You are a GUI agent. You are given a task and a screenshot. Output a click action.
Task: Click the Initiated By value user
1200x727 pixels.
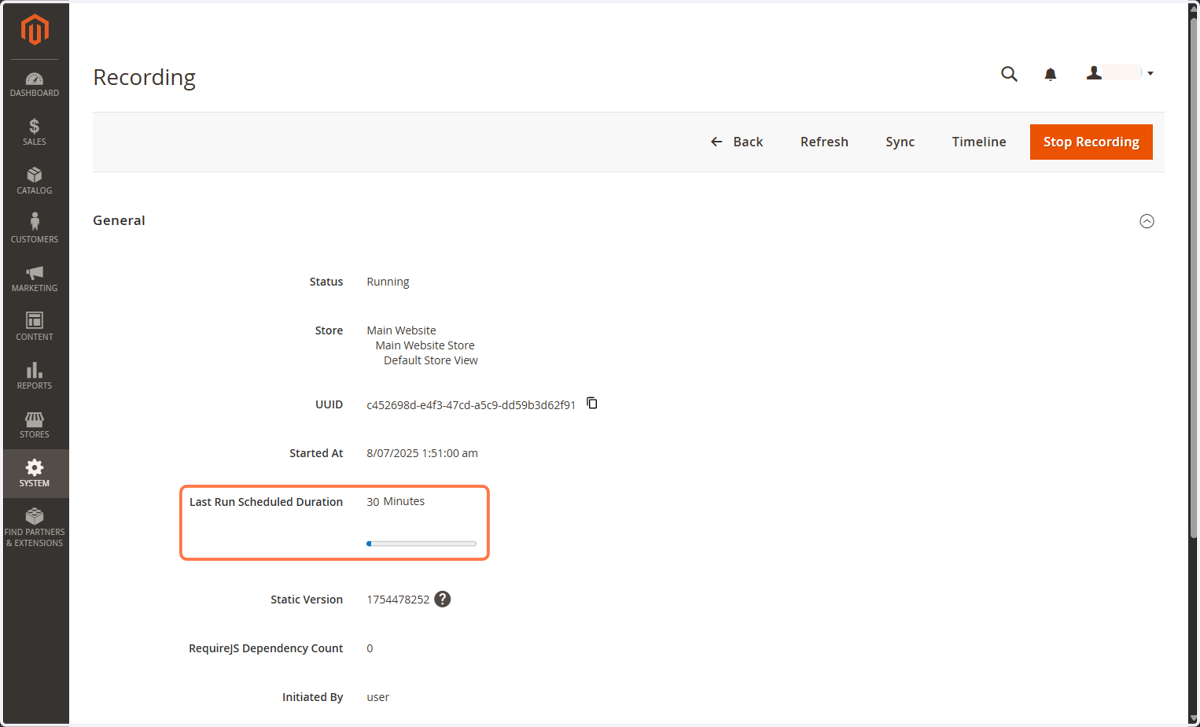pos(378,697)
